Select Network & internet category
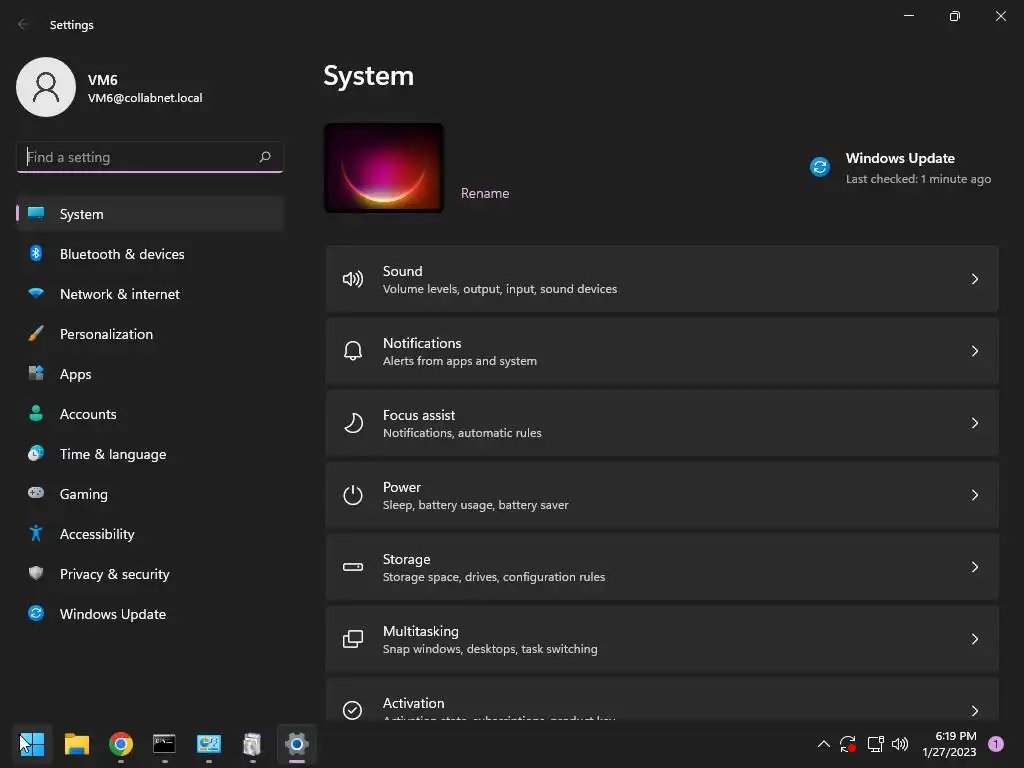 [x=150, y=294]
